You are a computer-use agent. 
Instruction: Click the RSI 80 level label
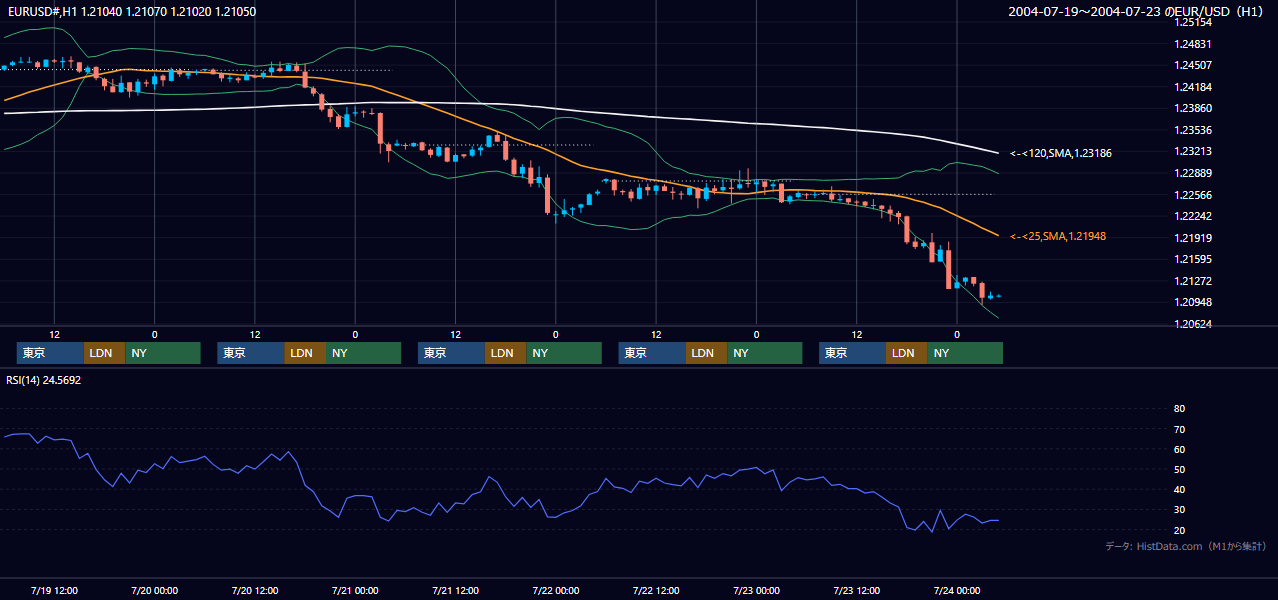point(1179,409)
